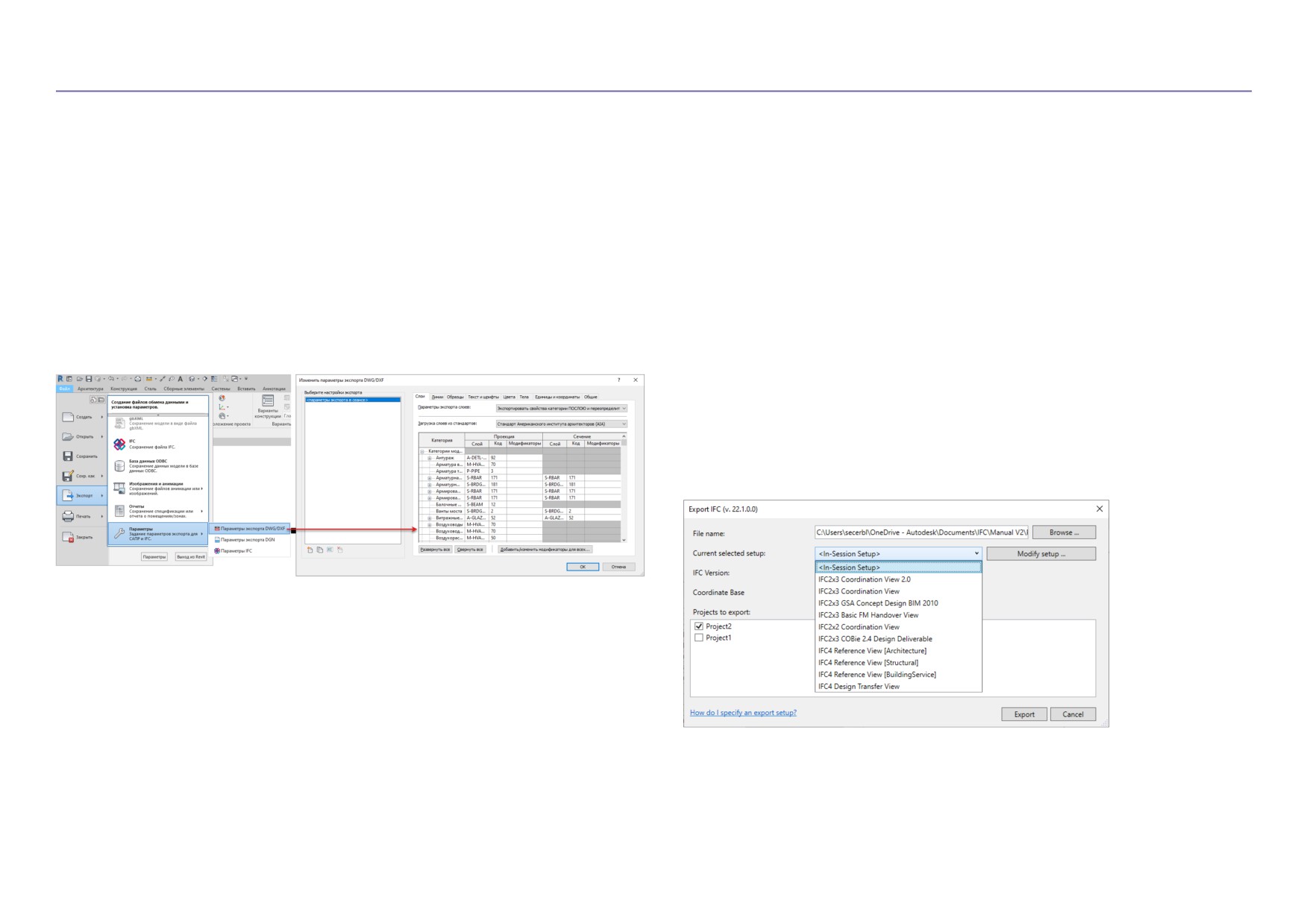This screenshot has width=1307, height=924.
Task: Click the Открыть folder icon
Action: tap(68, 436)
